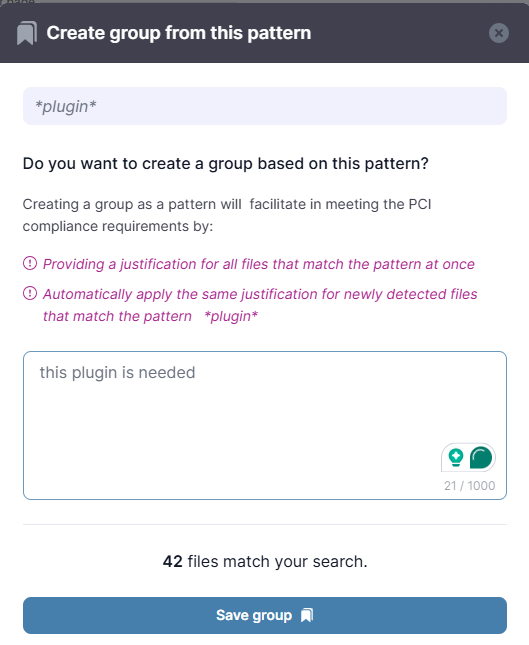Focus the justification text area

coord(264,425)
